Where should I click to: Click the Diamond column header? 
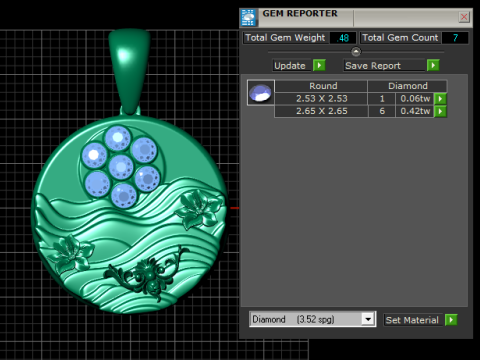[x=407, y=86]
